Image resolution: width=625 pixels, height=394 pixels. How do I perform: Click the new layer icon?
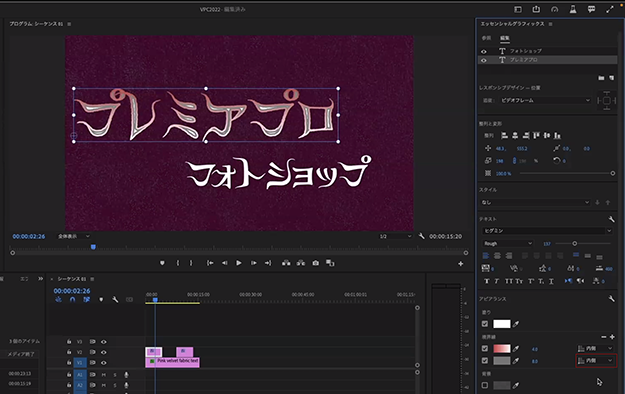[611, 78]
